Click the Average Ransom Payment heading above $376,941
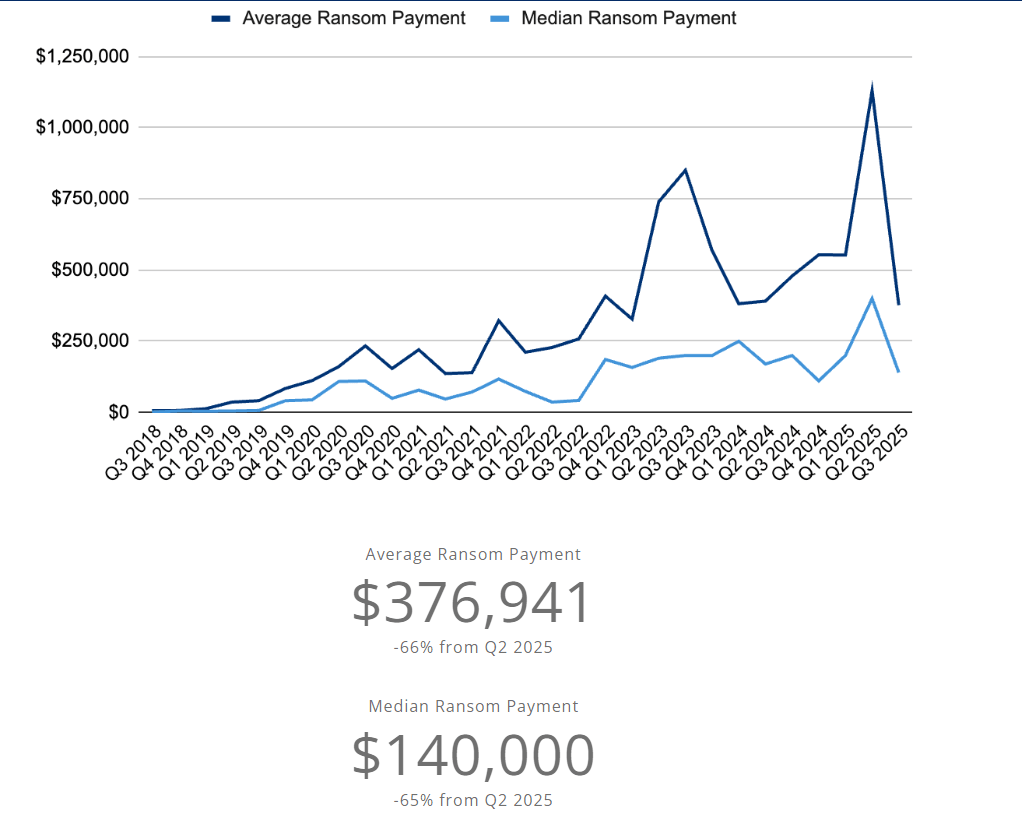Viewport: 1022px width, 815px height. point(473,554)
